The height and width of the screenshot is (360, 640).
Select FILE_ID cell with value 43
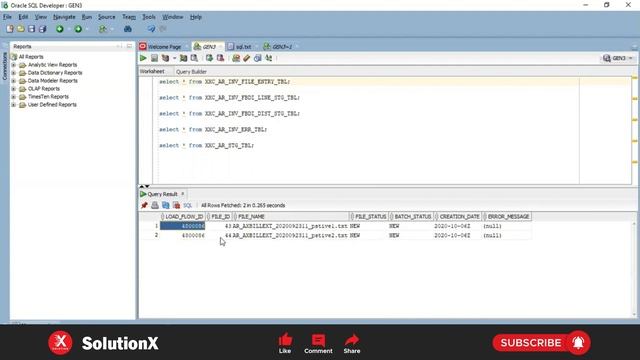(220, 226)
